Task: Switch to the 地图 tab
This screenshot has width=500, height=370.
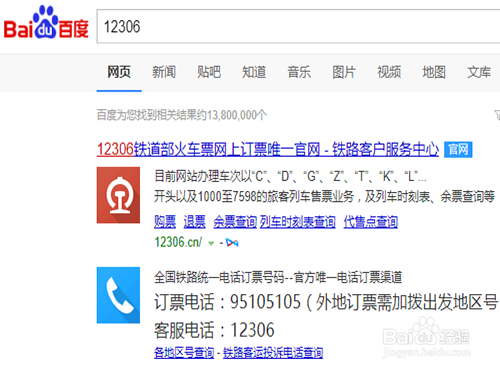Action: pos(434,72)
